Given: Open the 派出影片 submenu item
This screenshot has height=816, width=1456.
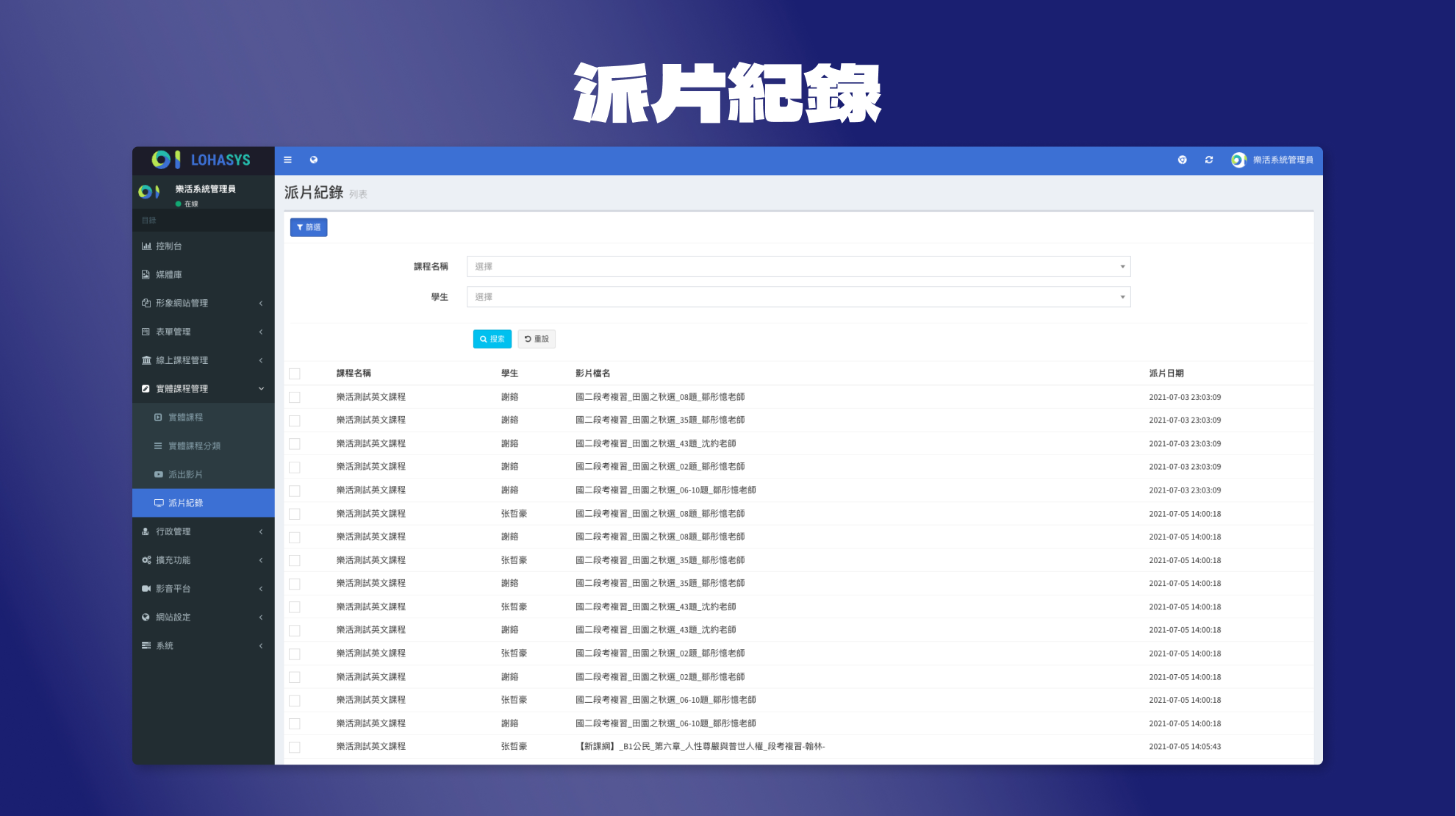Looking at the screenshot, I should [x=204, y=475].
